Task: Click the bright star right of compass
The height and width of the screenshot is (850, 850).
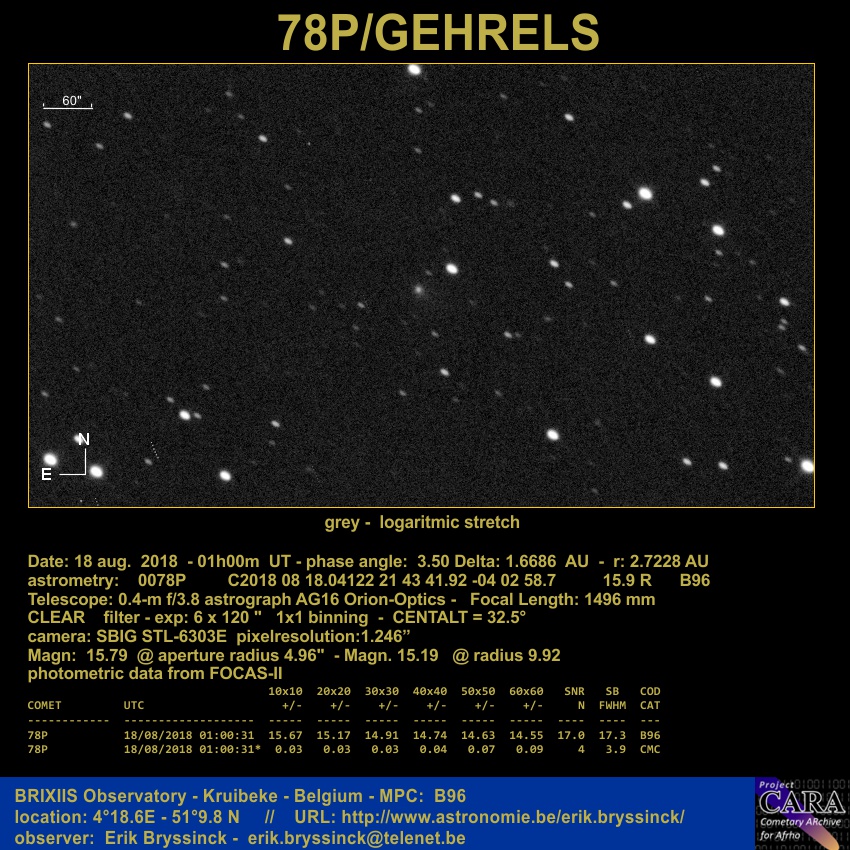Action: click(97, 471)
